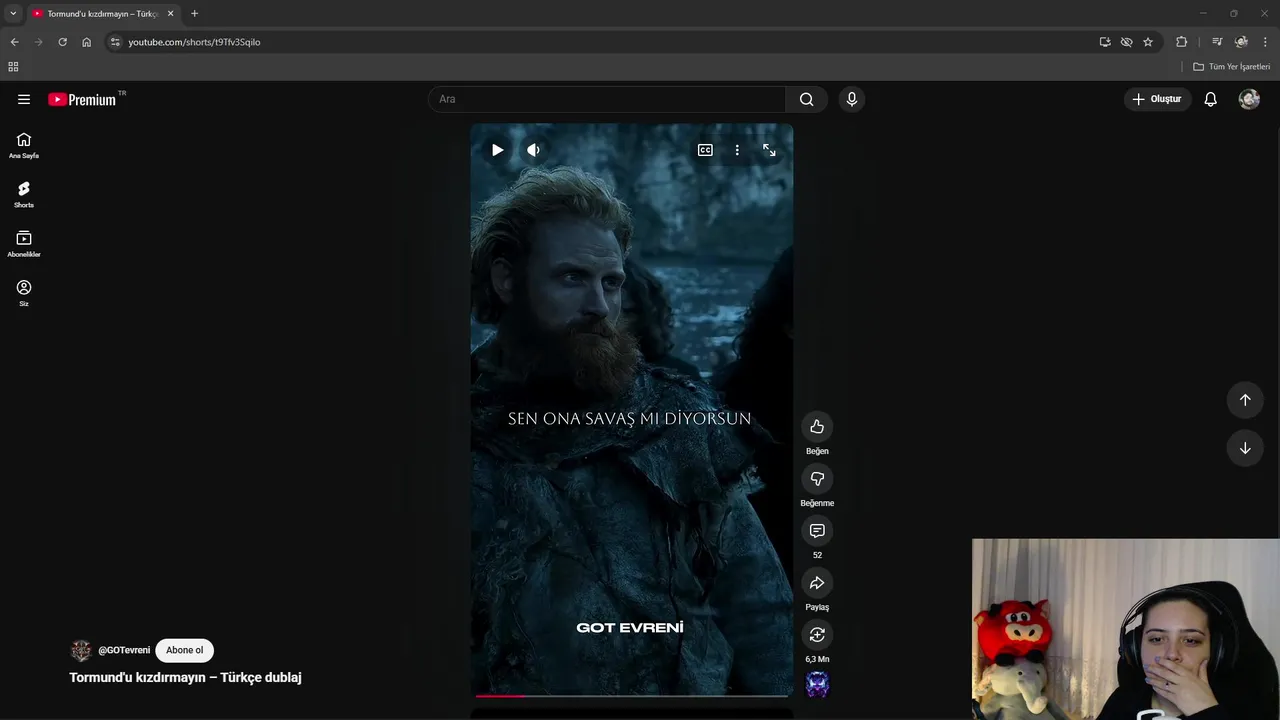Image resolution: width=1280 pixels, height=720 pixels.
Task: Enter fullscreen for the Short
Action: point(769,150)
